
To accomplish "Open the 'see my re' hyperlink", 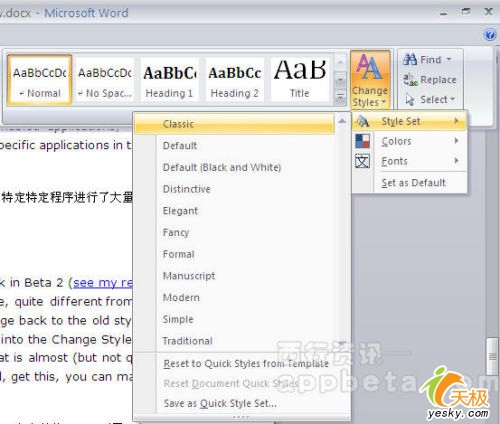I will click(x=103, y=283).
